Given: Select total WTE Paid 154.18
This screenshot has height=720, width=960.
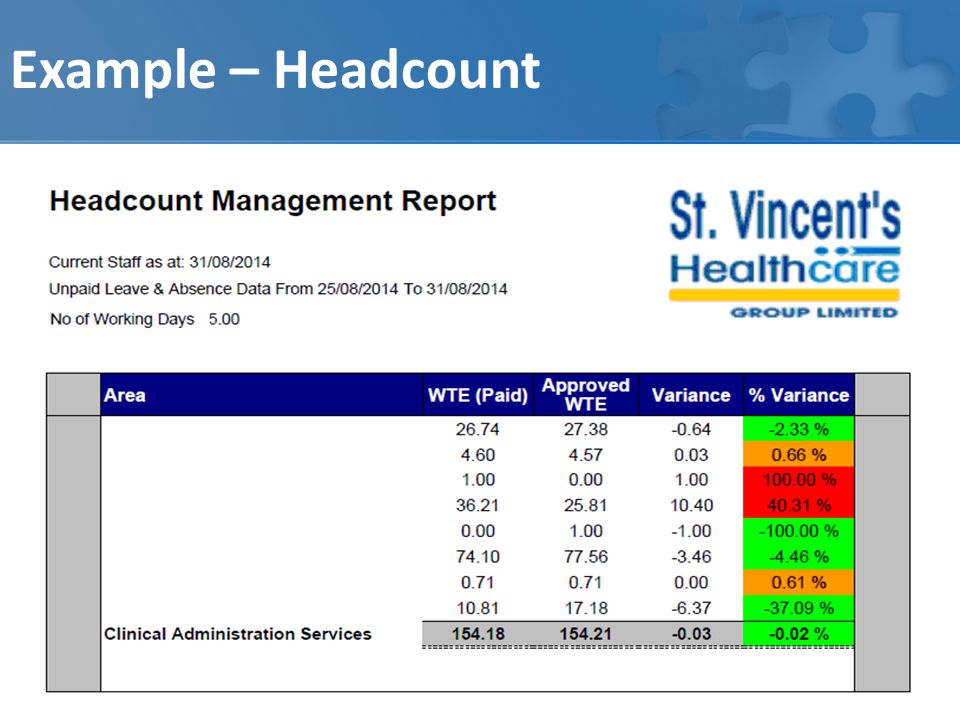Looking at the screenshot, I should pos(478,634).
